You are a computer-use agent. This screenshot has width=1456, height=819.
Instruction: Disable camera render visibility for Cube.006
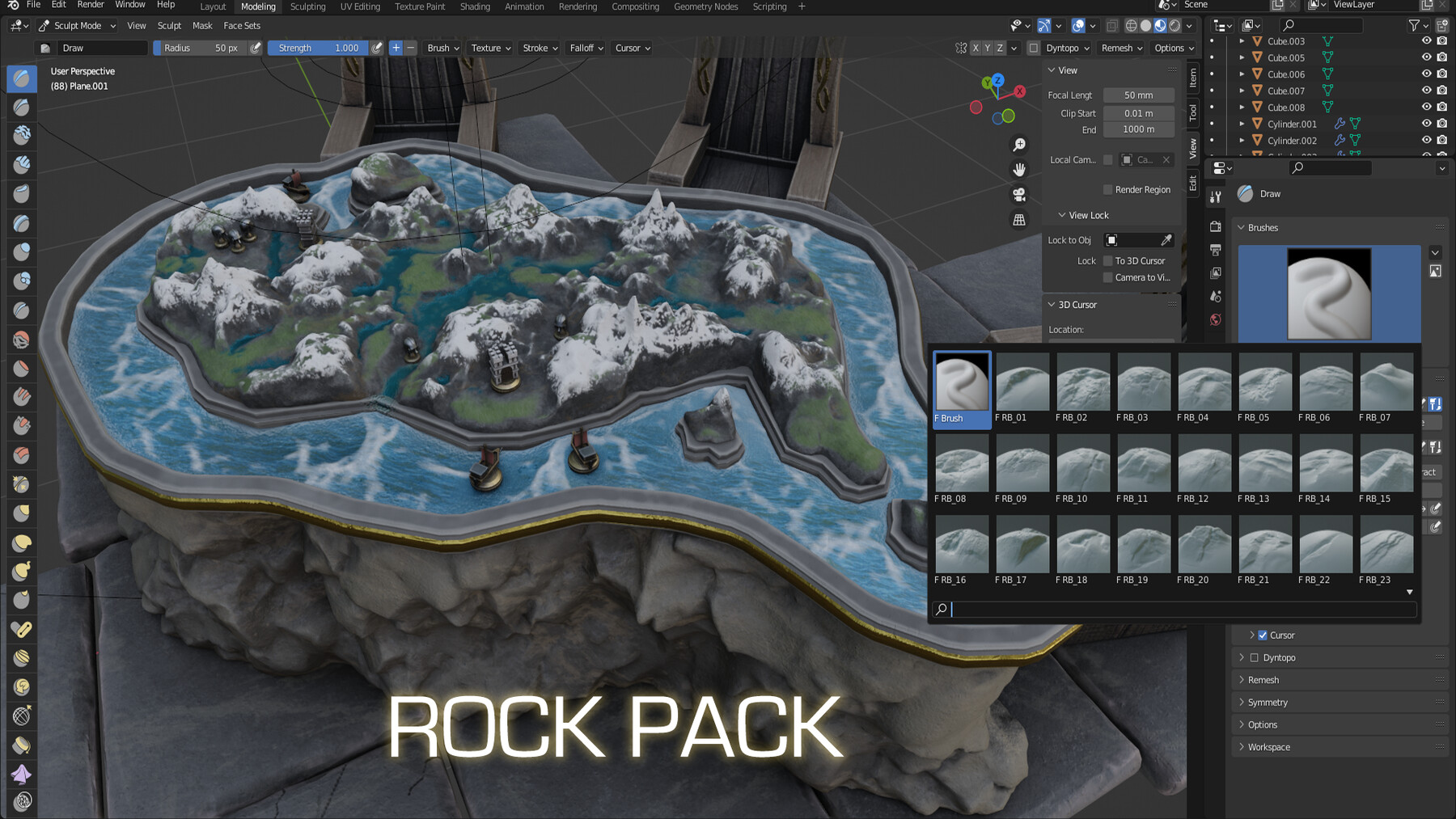pyautogui.click(x=1441, y=74)
